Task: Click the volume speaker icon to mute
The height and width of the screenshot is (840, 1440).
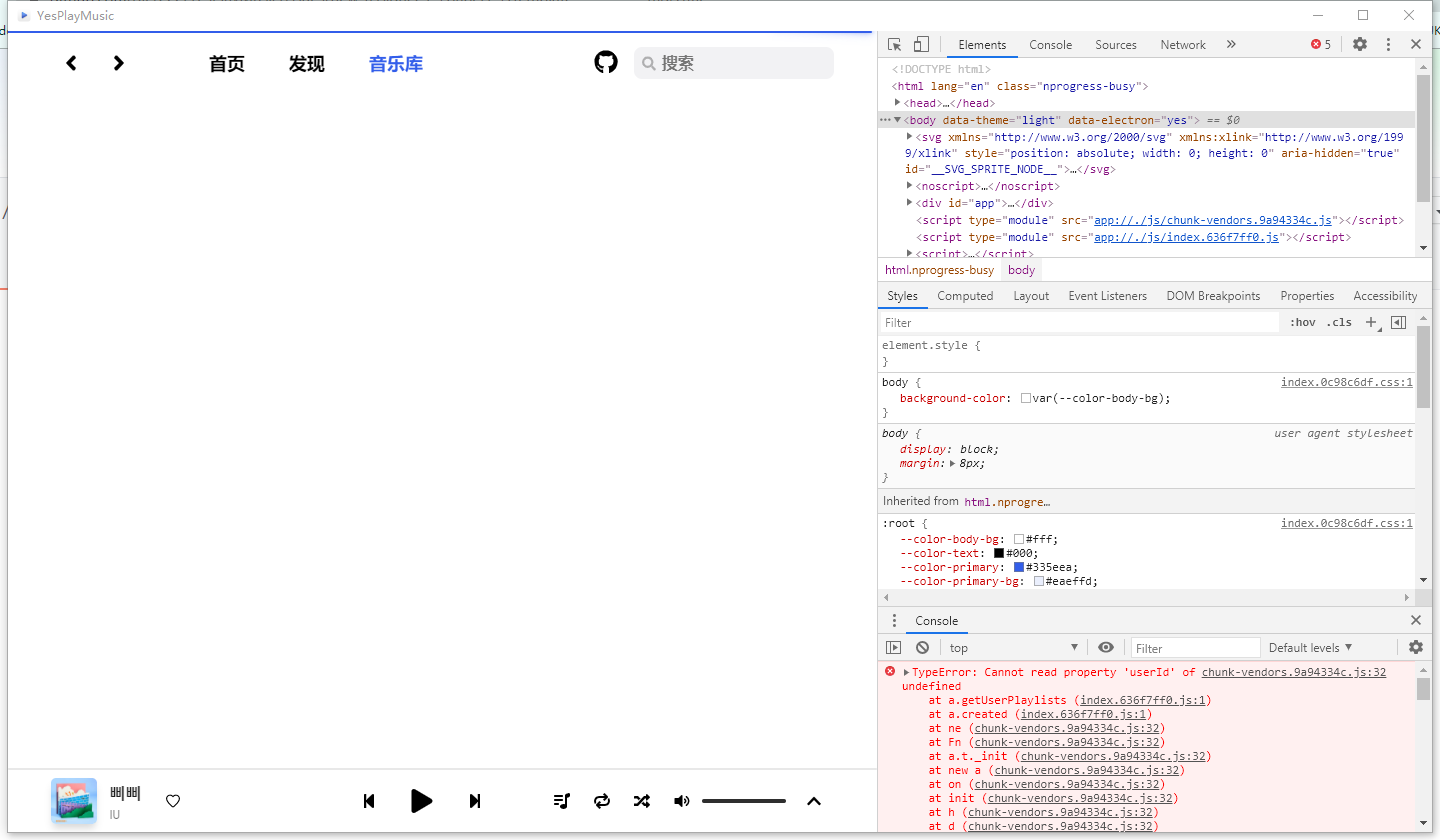Action: (681, 800)
